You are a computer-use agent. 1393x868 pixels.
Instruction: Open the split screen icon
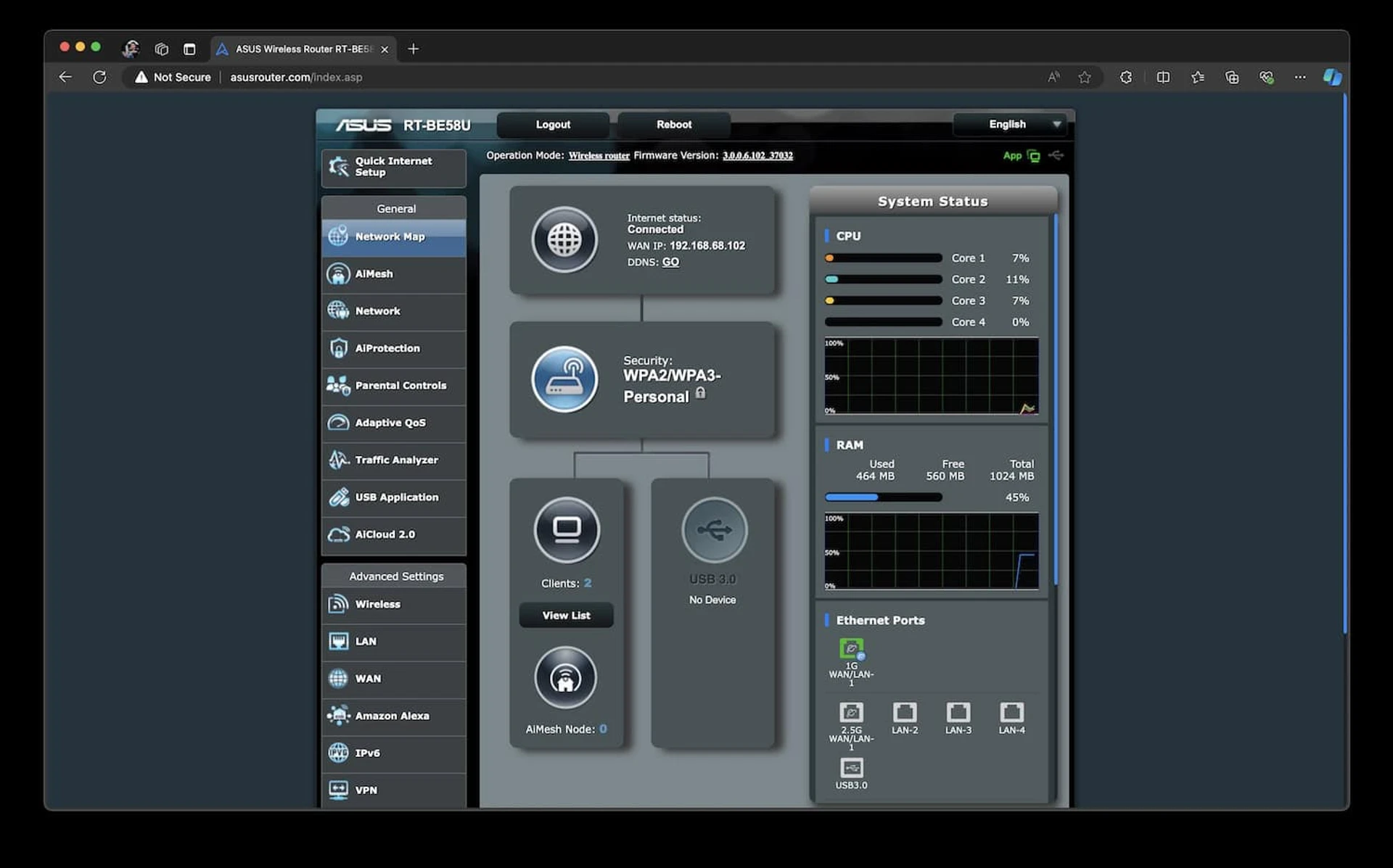(1163, 77)
